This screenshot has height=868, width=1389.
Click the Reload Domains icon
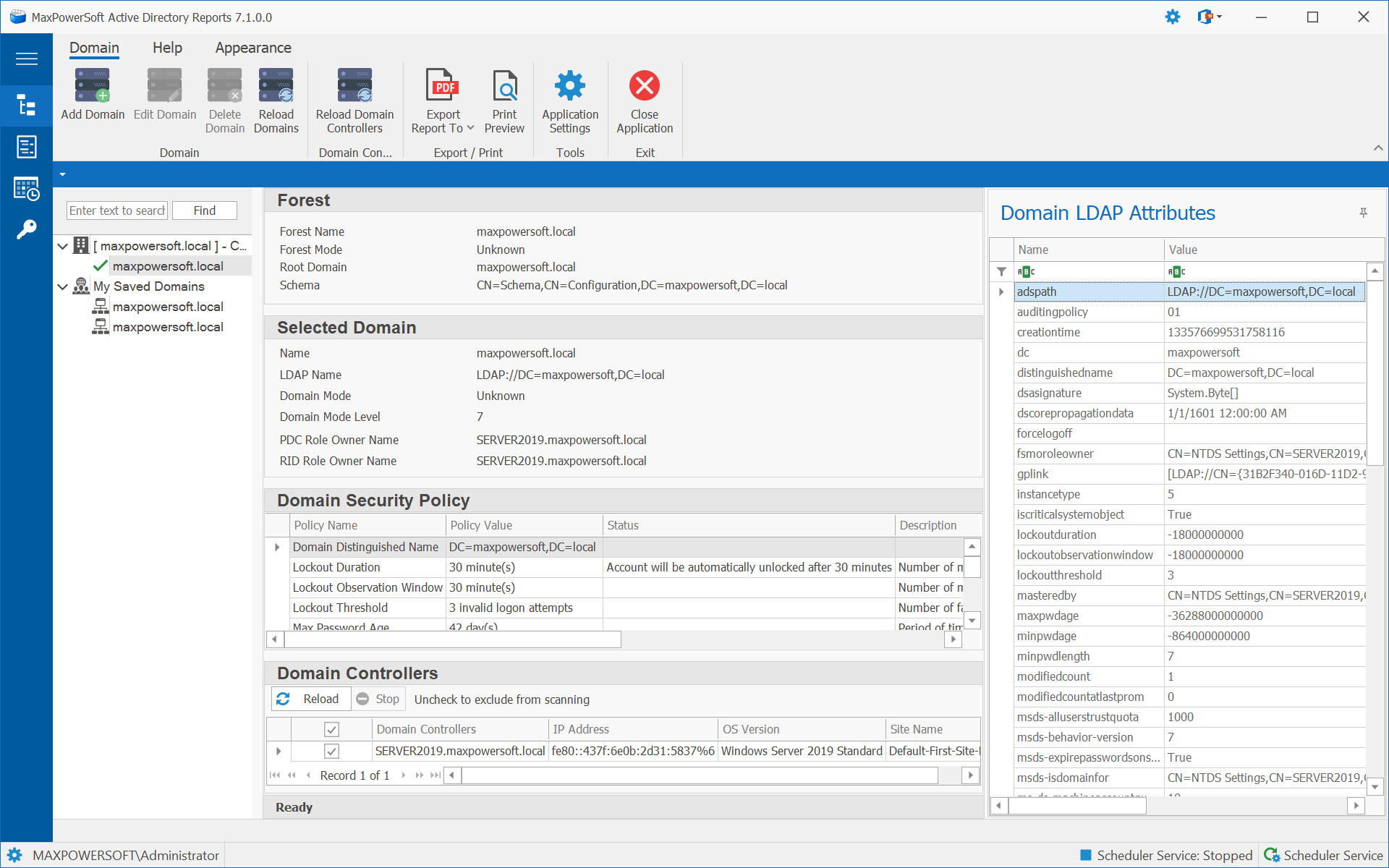pyautogui.click(x=276, y=87)
